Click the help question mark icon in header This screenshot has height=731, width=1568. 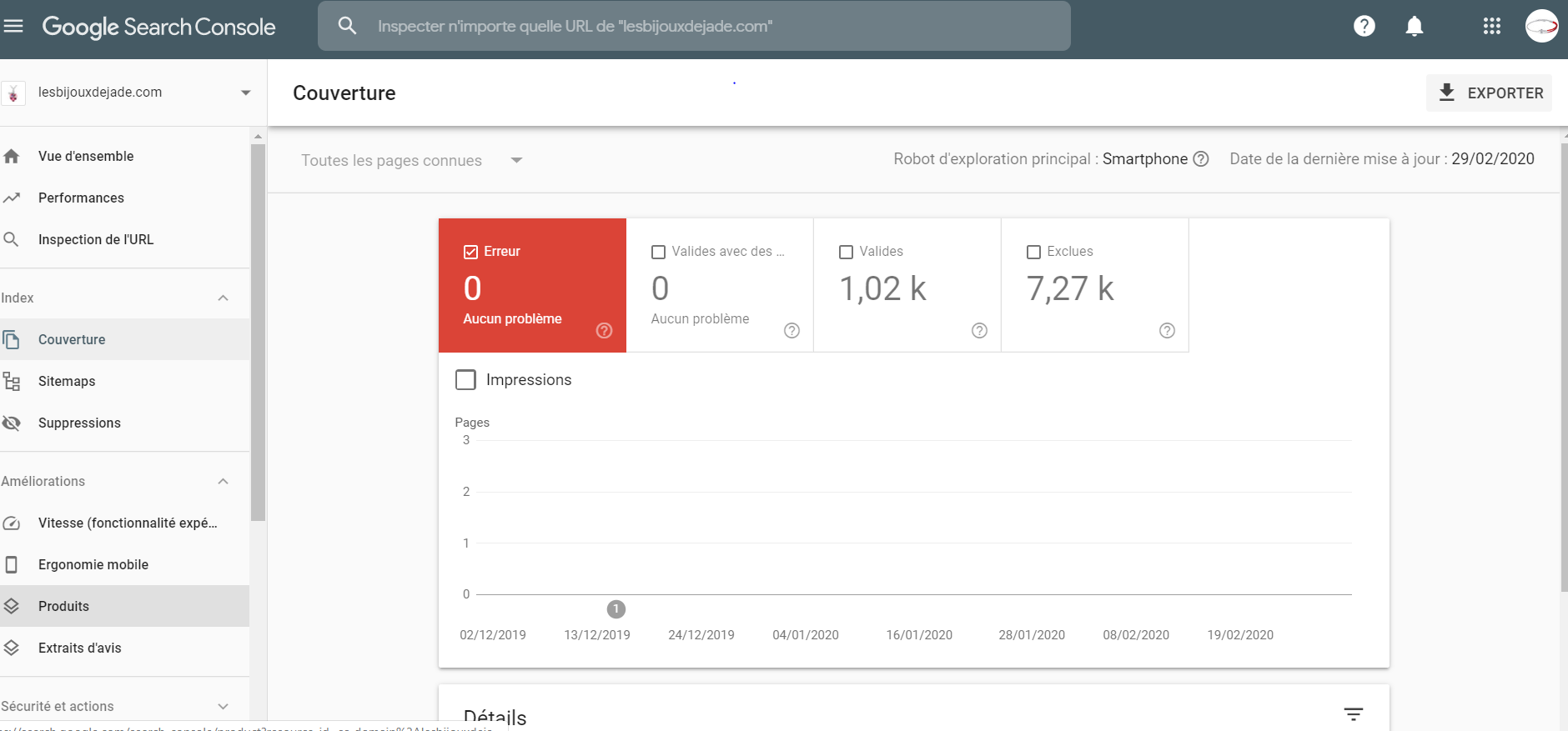pos(1364,26)
